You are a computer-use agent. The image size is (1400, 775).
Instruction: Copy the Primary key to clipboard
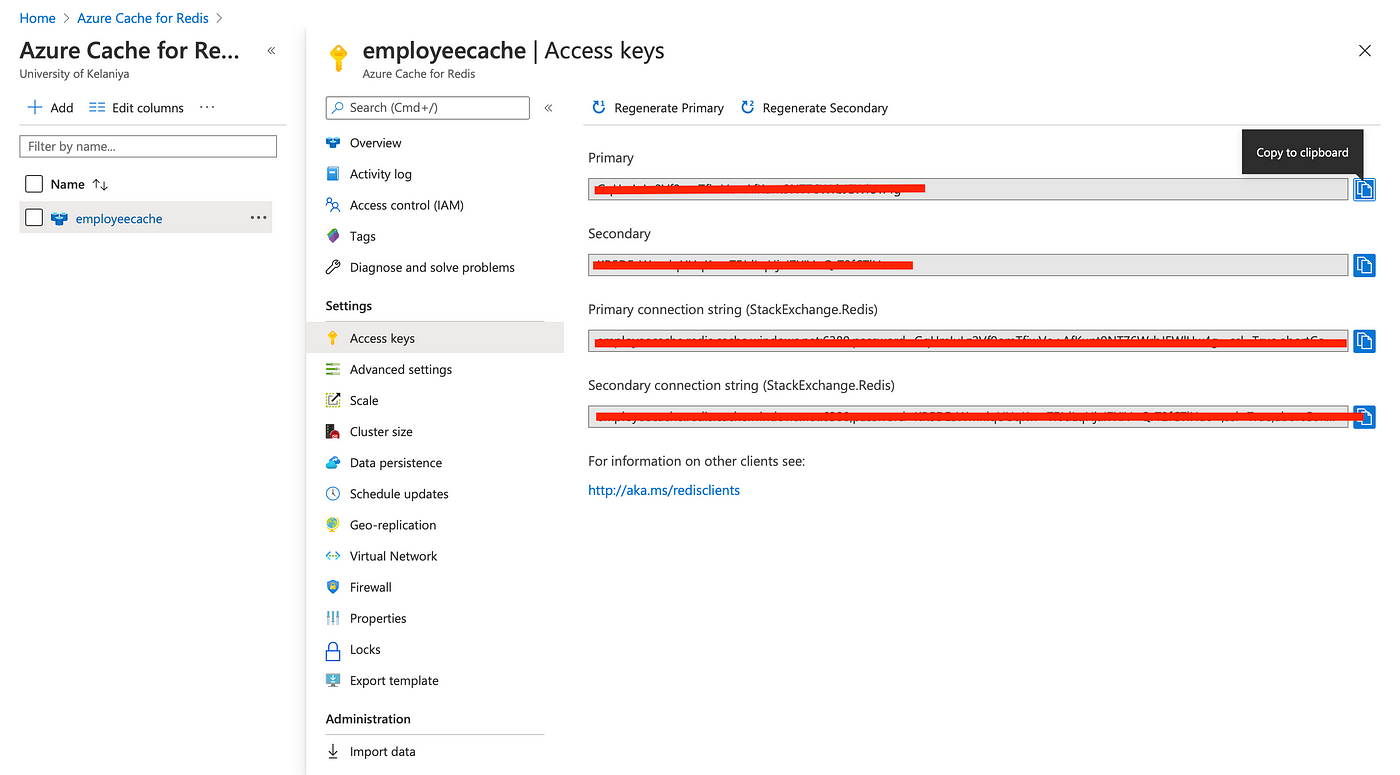1364,189
